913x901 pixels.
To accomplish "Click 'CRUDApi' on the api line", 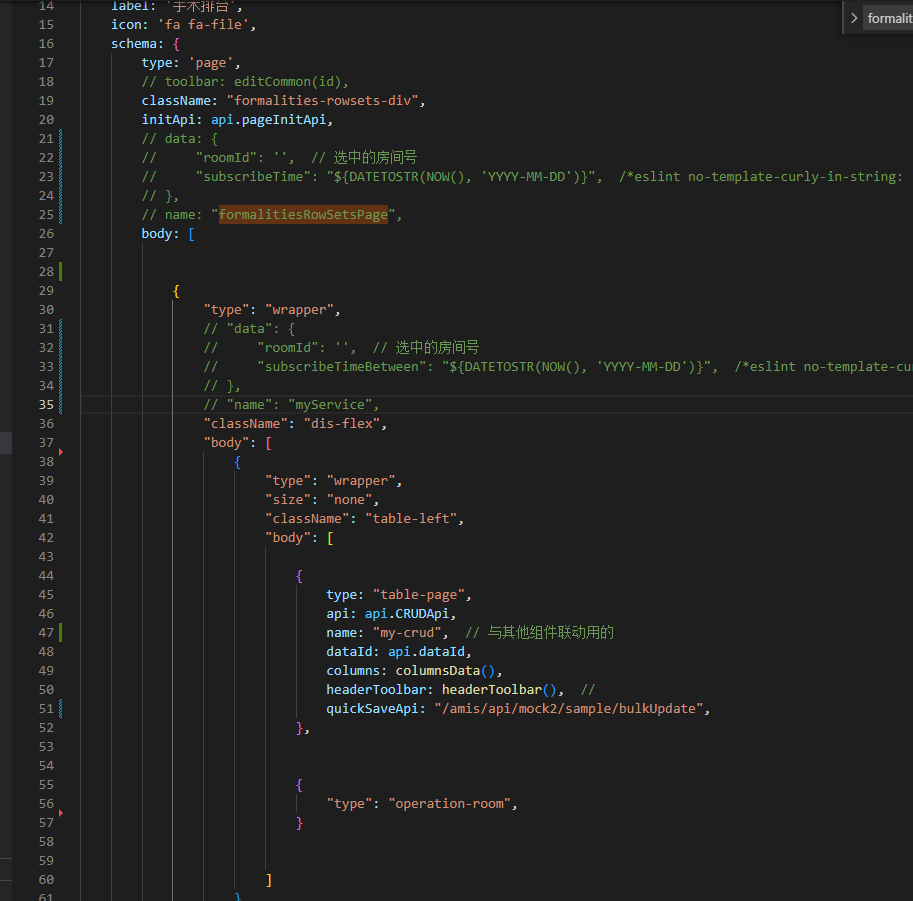I will 422,614.
